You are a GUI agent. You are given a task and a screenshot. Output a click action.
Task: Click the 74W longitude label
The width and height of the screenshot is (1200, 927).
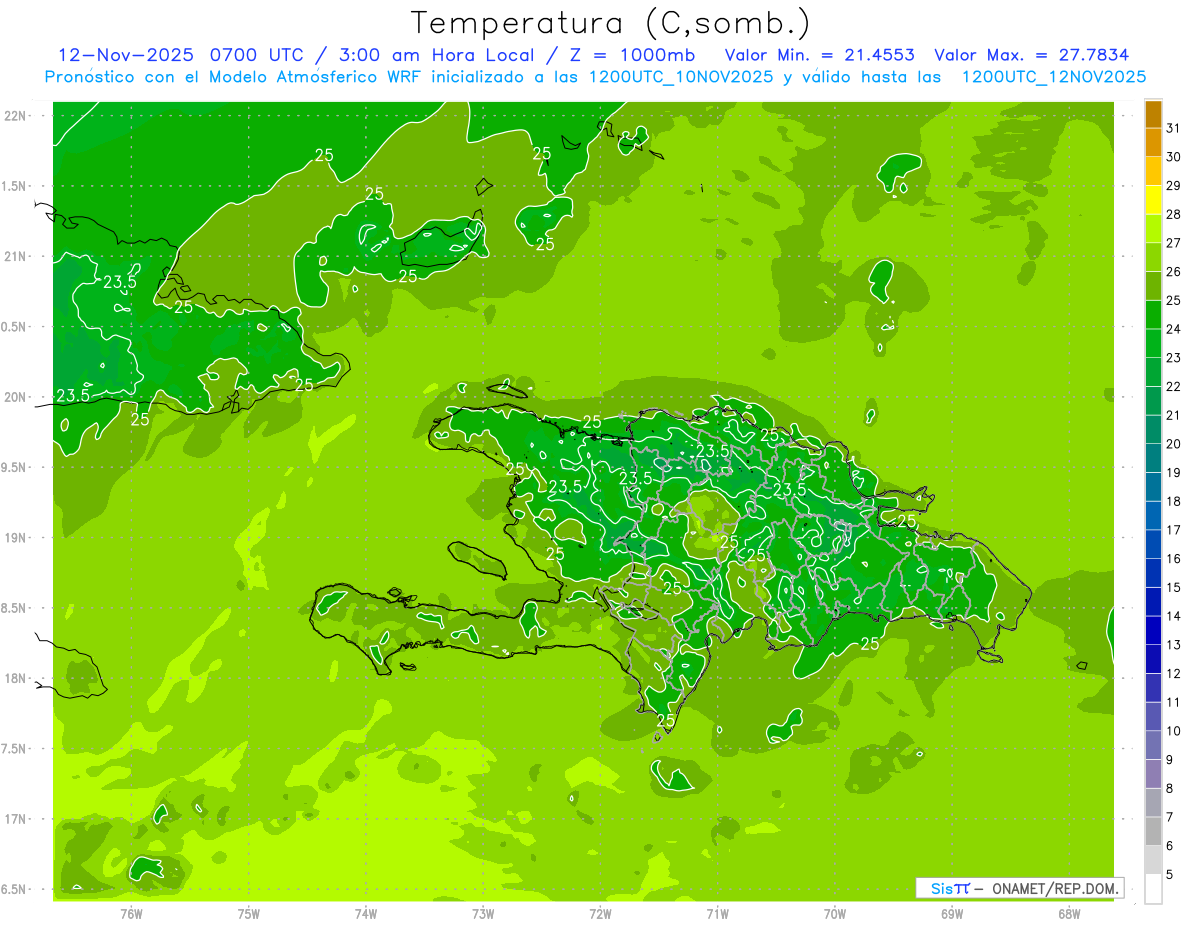click(x=366, y=913)
